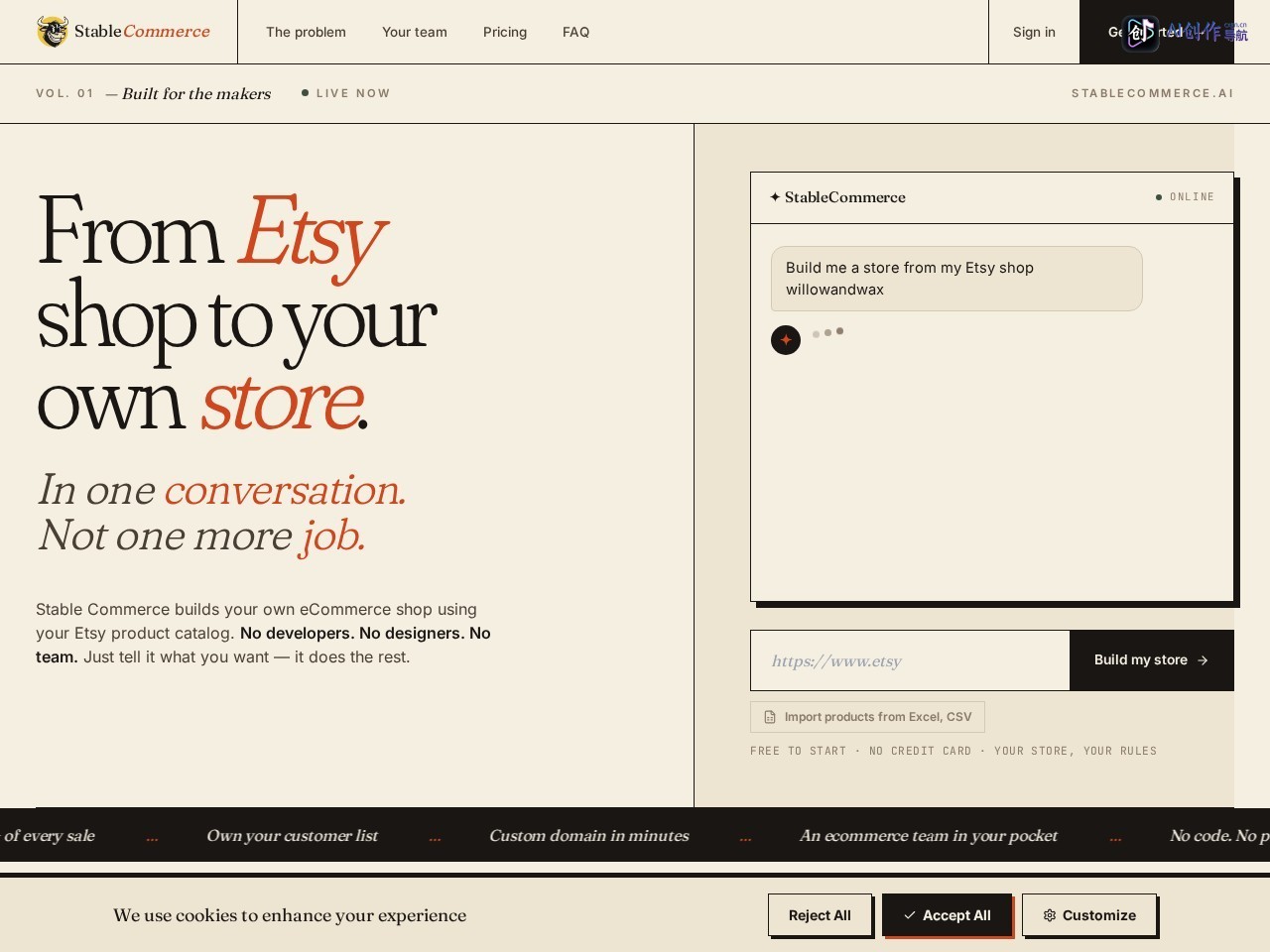Reject All cookies
Image resolution: width=1270 pixels, height=952 pixels.
coord(820,915)
